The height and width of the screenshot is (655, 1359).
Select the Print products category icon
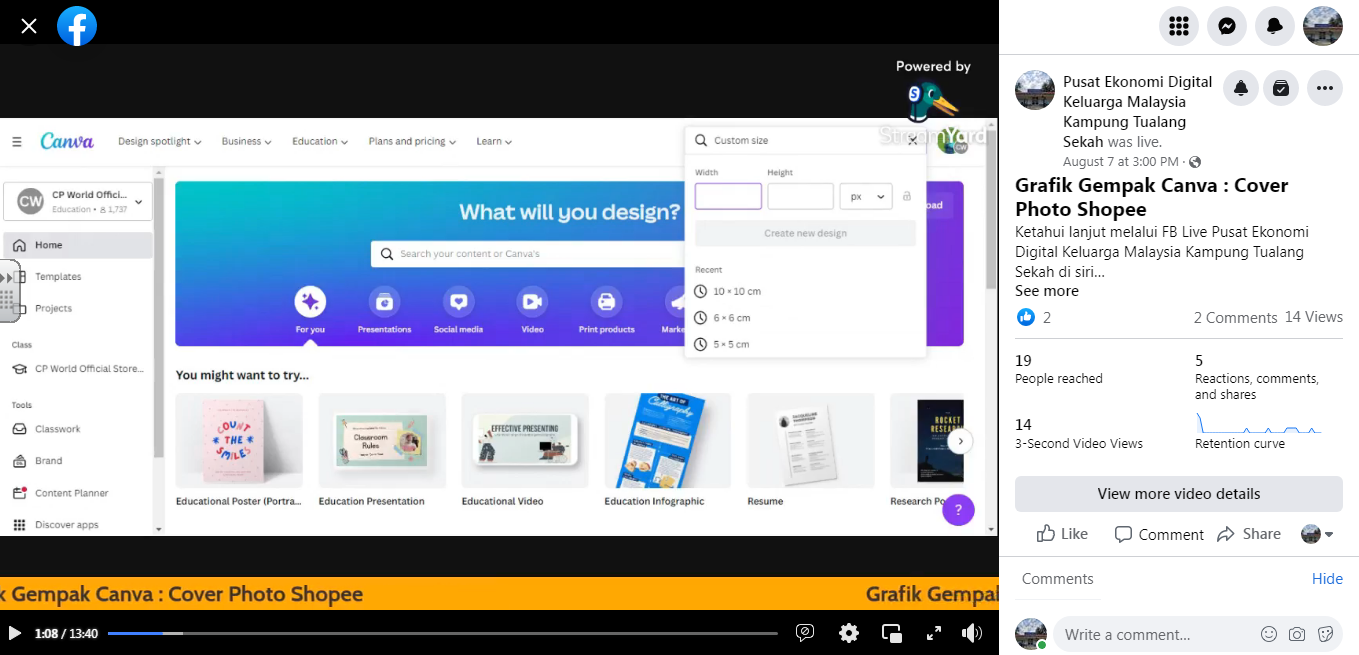(606, 302)
